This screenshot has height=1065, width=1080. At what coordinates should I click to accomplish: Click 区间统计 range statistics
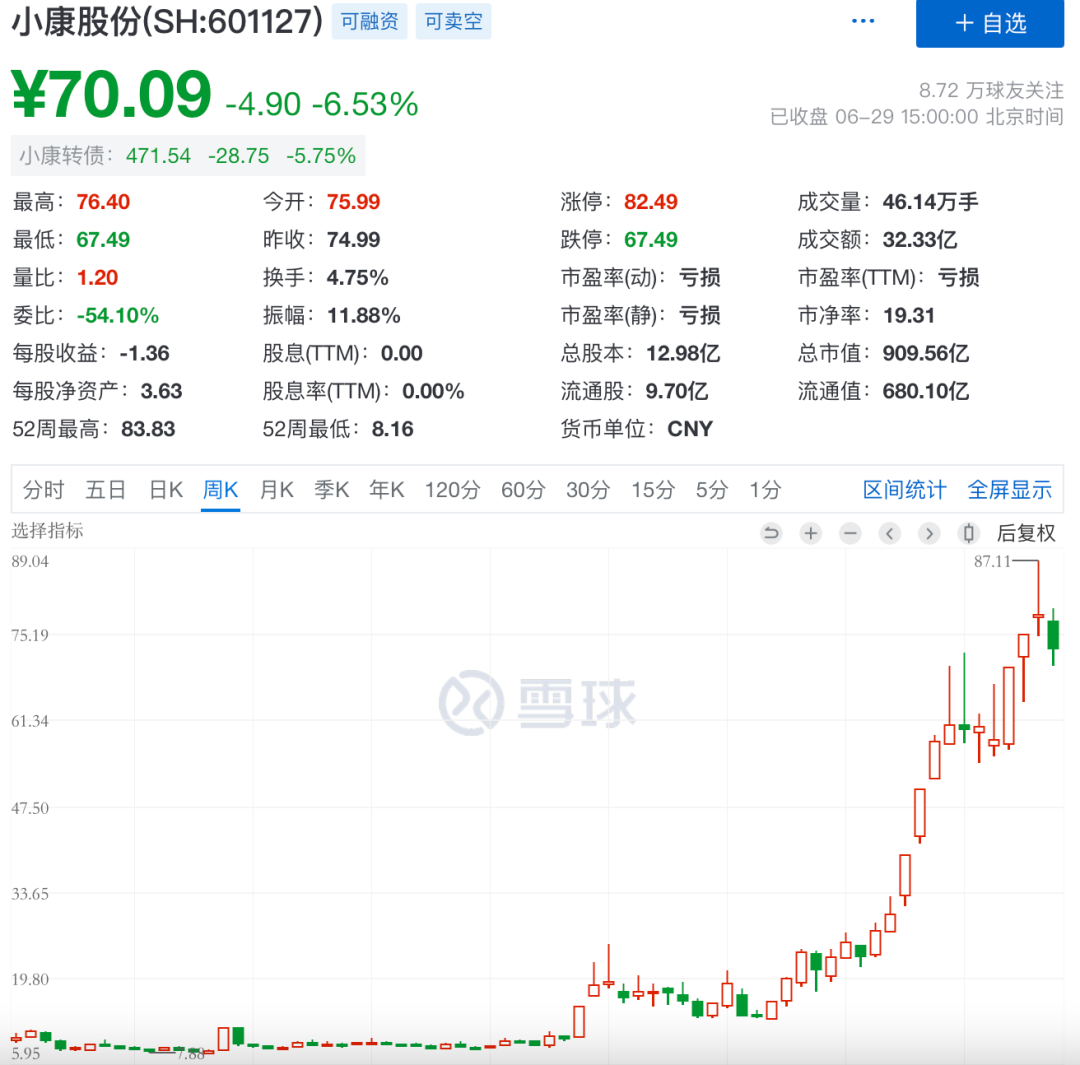[903, 489]
